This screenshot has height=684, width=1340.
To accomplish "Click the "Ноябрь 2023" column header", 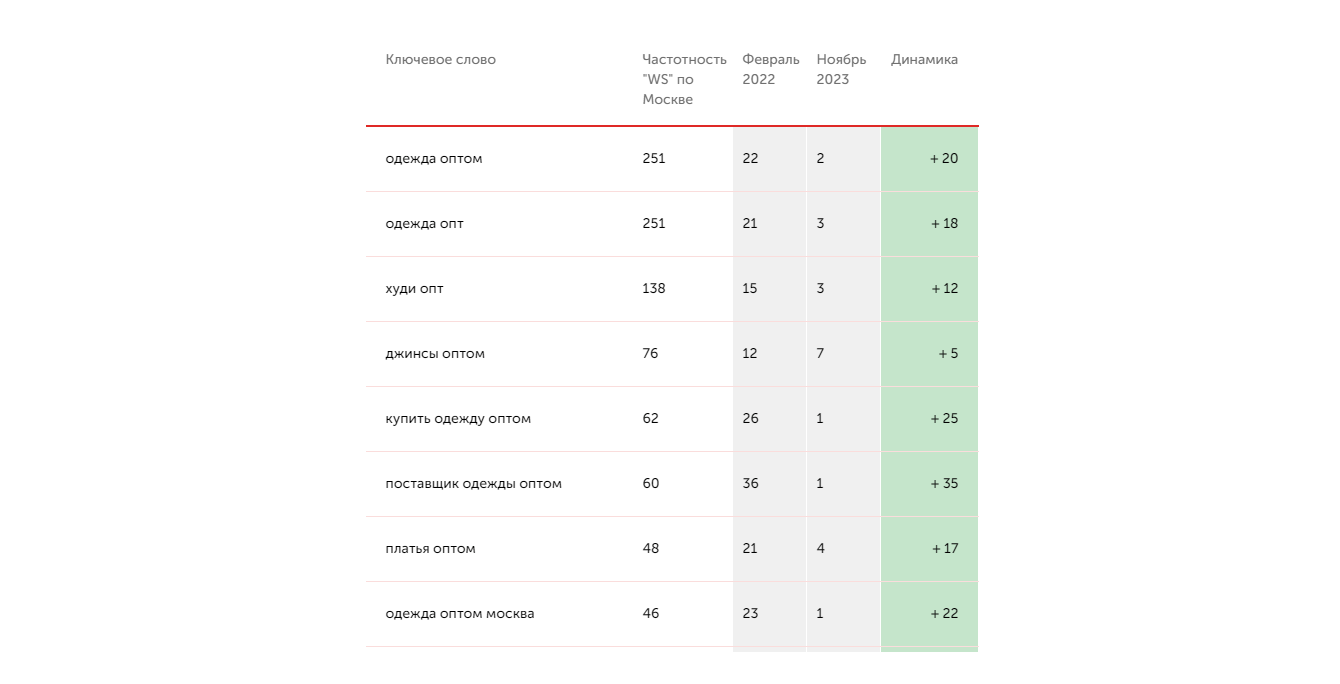I will pos(841,69).
